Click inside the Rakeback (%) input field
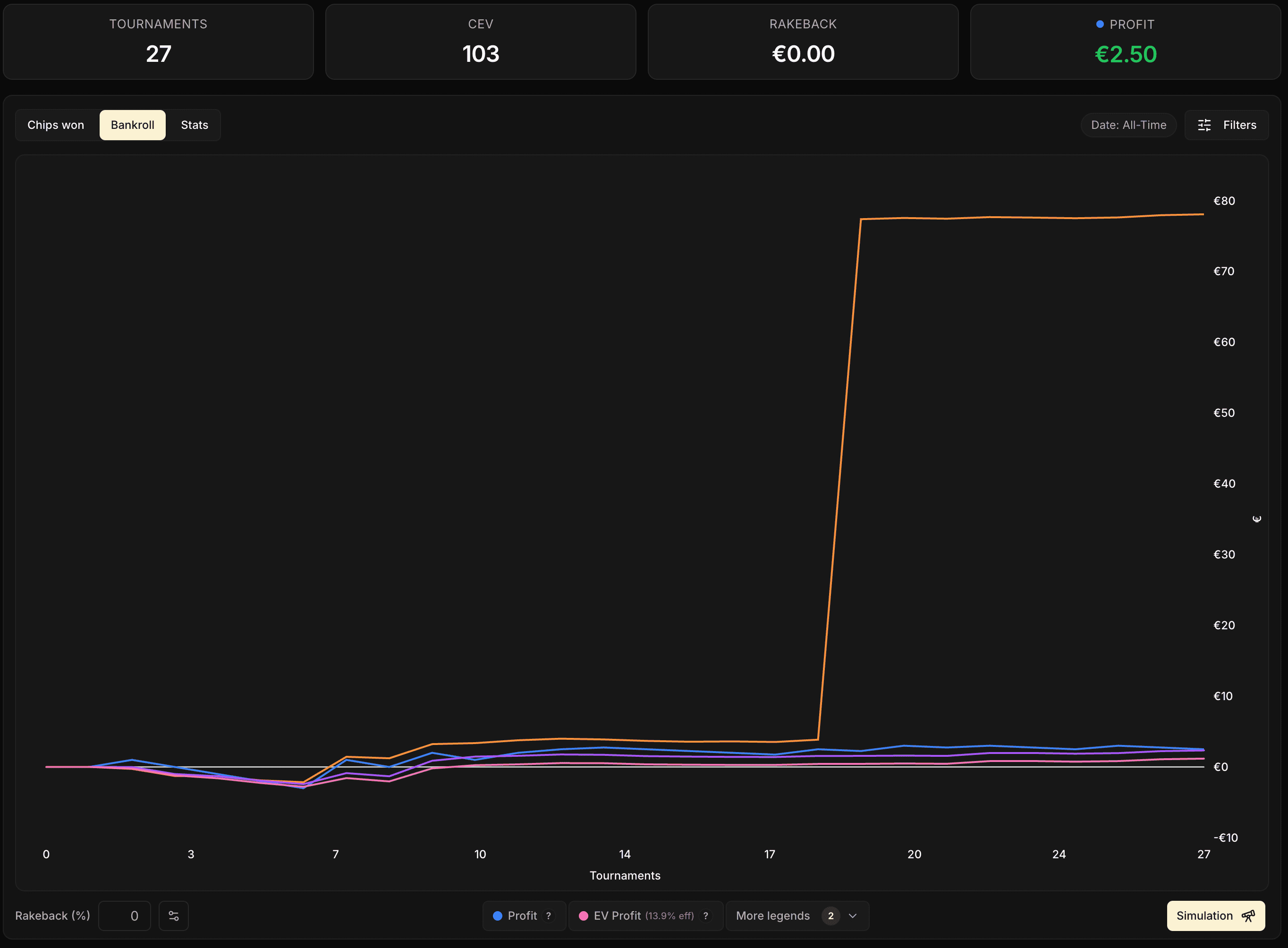Screen dimensions: 1288x948 pyautogui.click(x=125, y=916)
